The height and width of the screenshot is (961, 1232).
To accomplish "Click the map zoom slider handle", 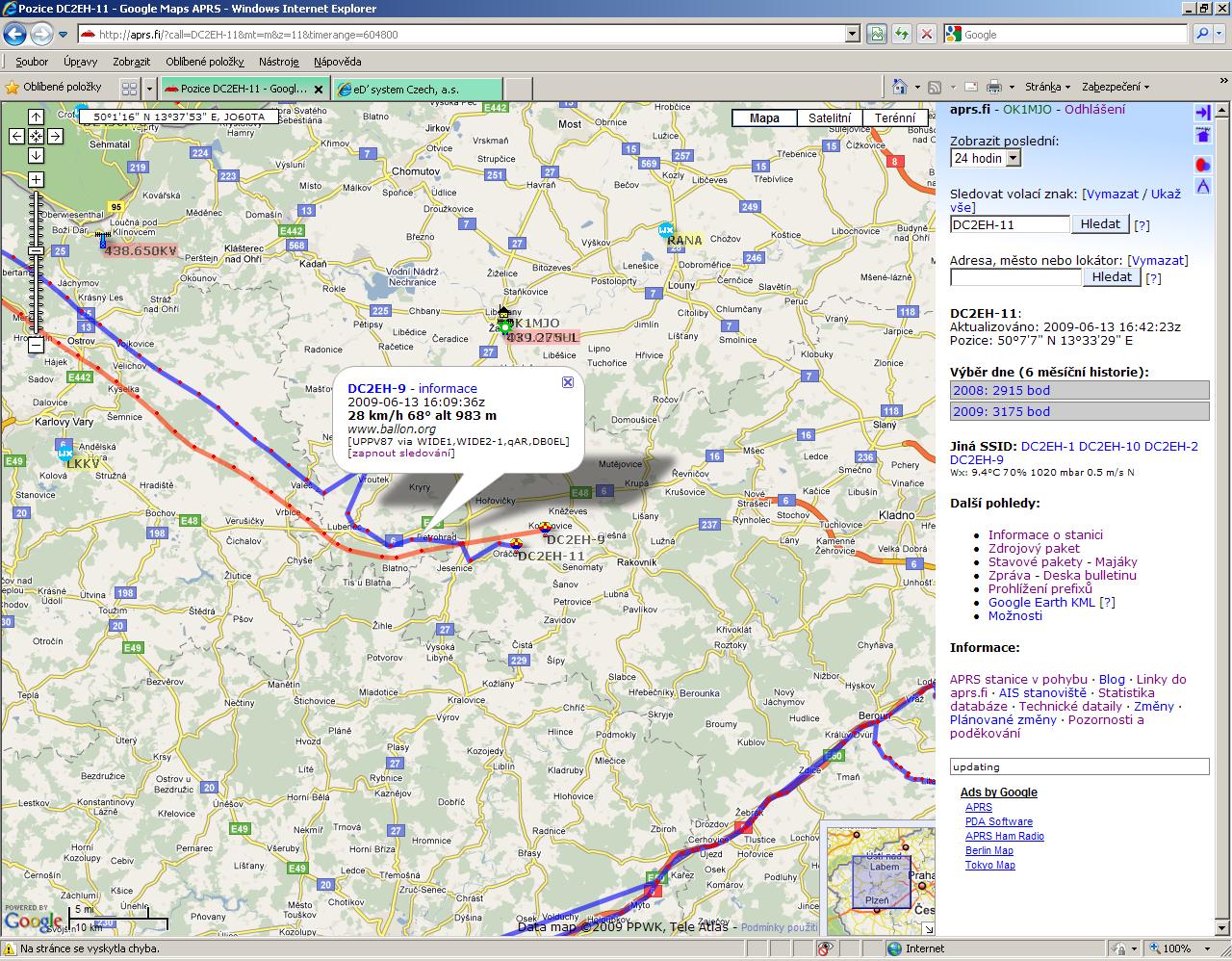I will [36, 250].
